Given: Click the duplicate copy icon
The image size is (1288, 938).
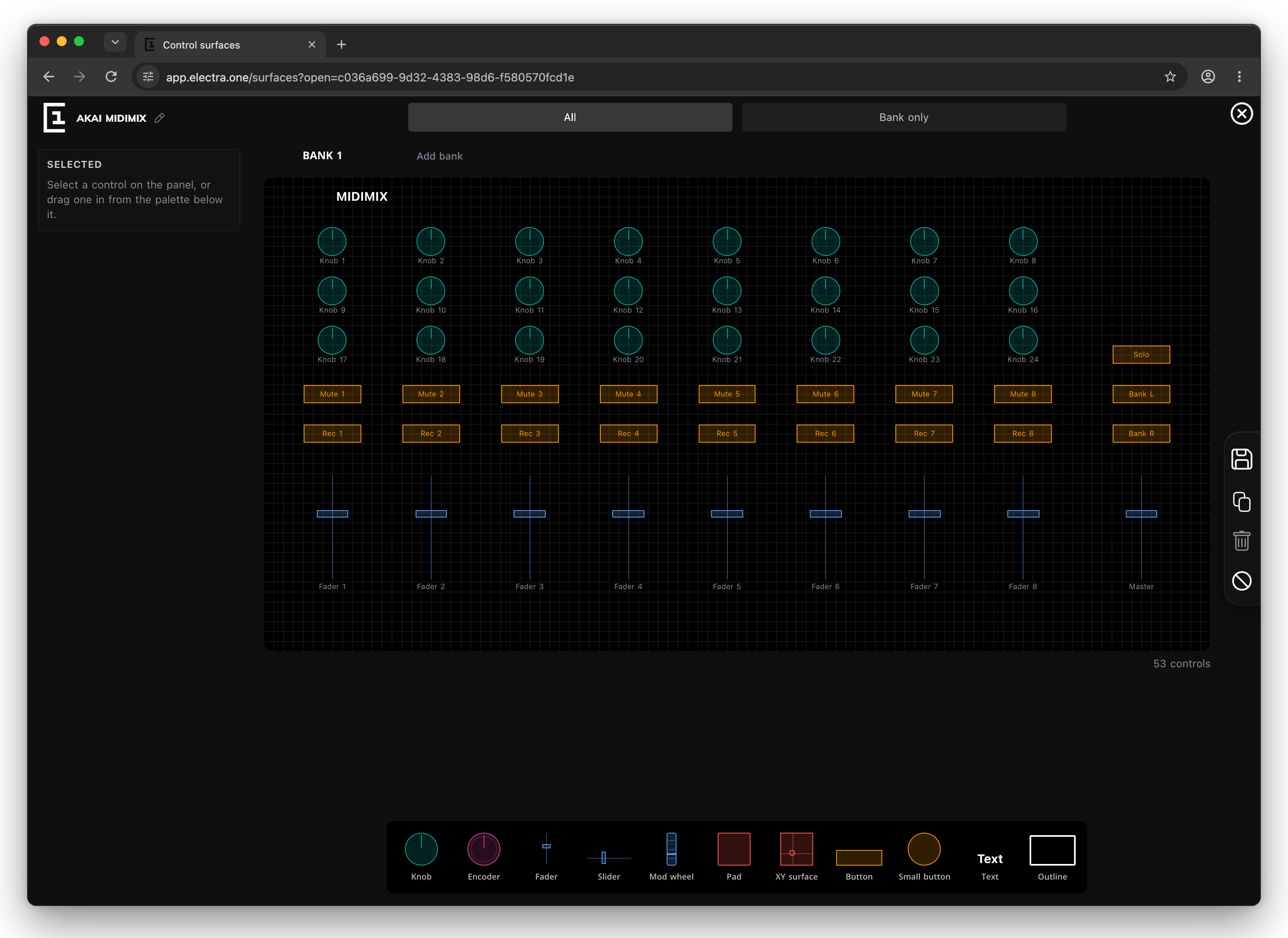Looking at the screenshot, I should 1242,502.
